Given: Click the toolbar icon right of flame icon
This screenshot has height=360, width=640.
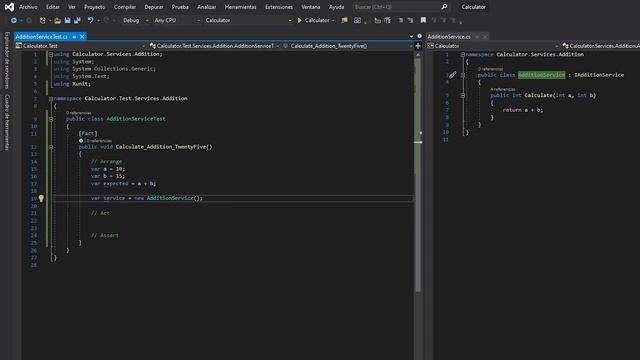Looking at the screenshot, I should pos(358,20).
